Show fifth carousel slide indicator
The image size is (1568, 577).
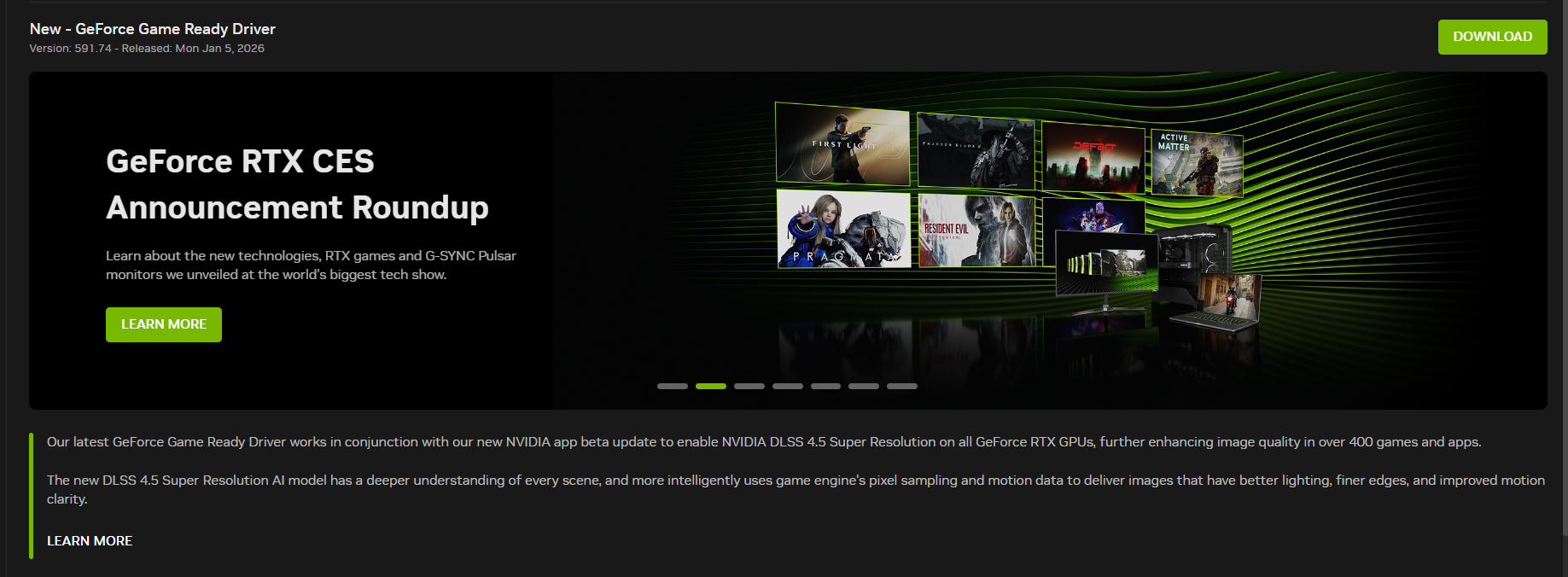click(825, 387)
